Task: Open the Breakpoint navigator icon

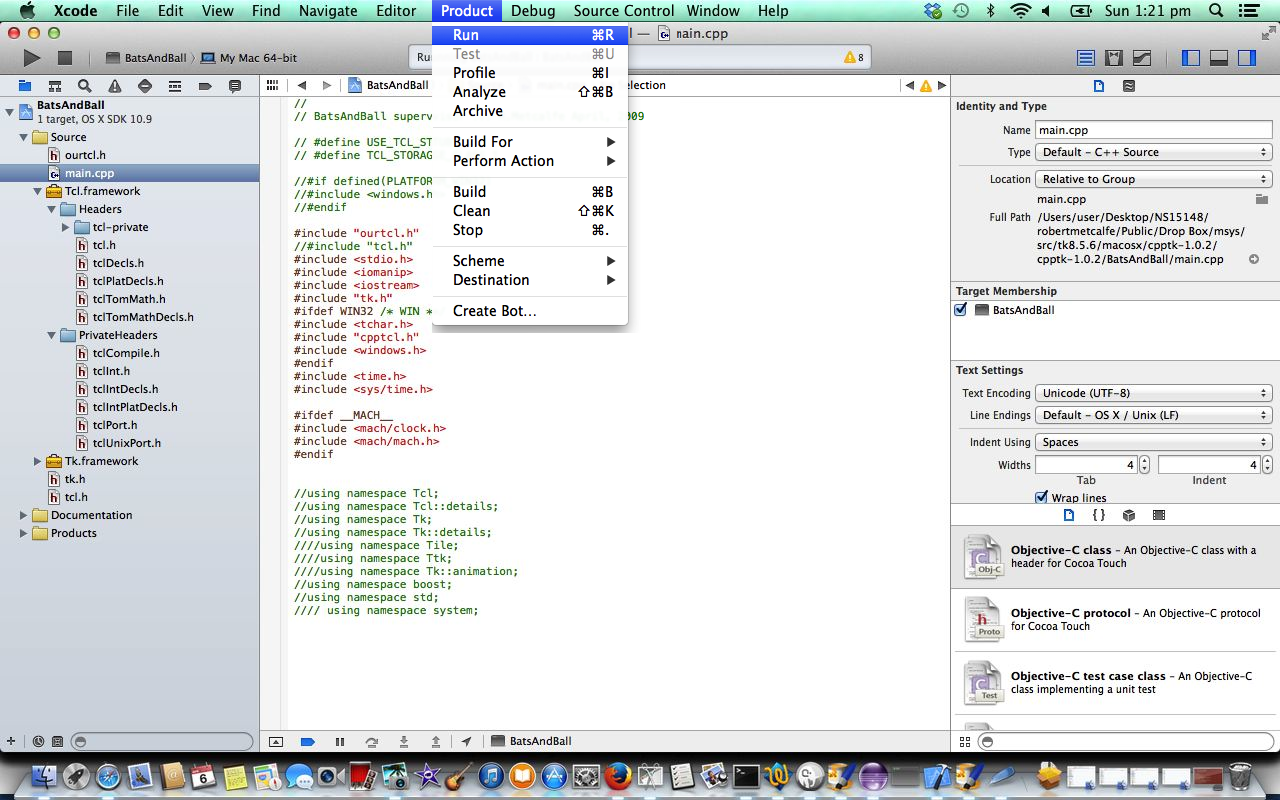Action: 205,86
